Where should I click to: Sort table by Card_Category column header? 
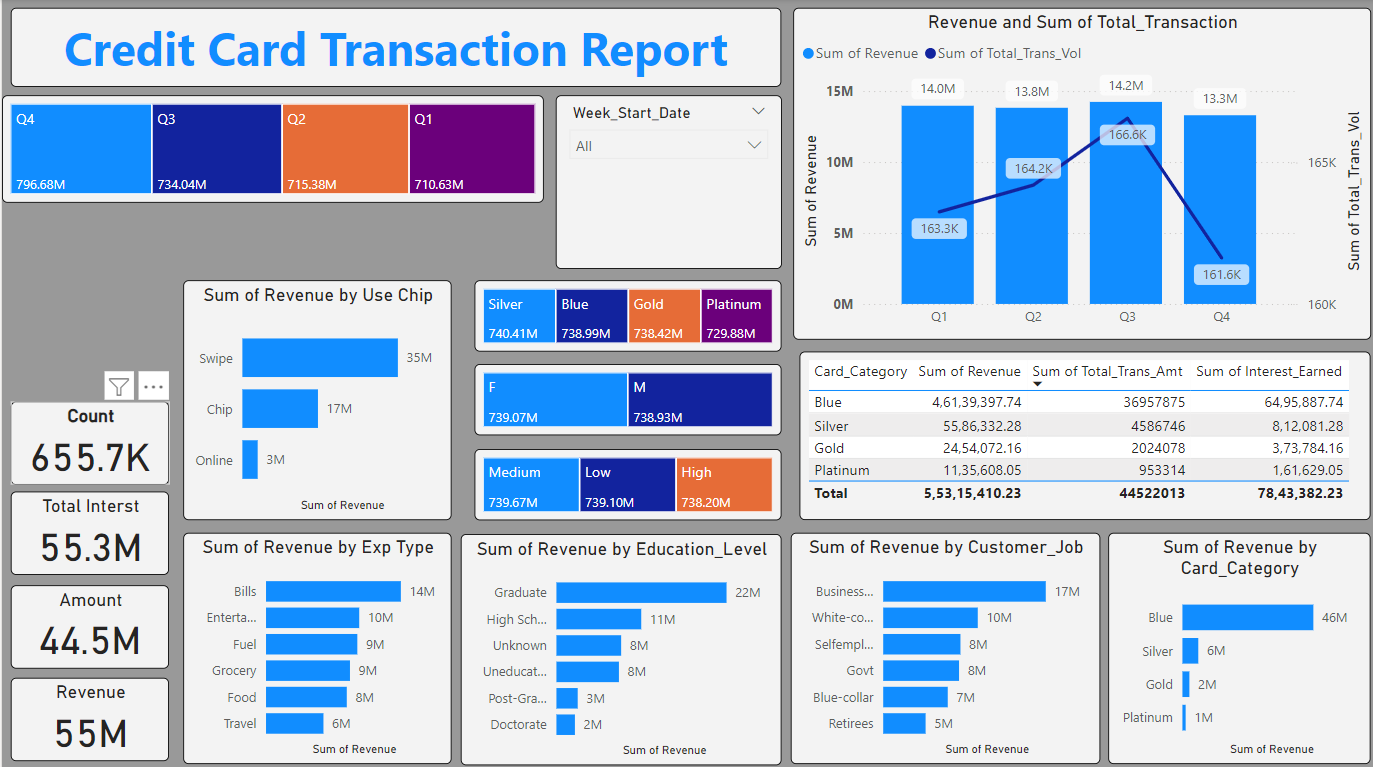point(860,371)
